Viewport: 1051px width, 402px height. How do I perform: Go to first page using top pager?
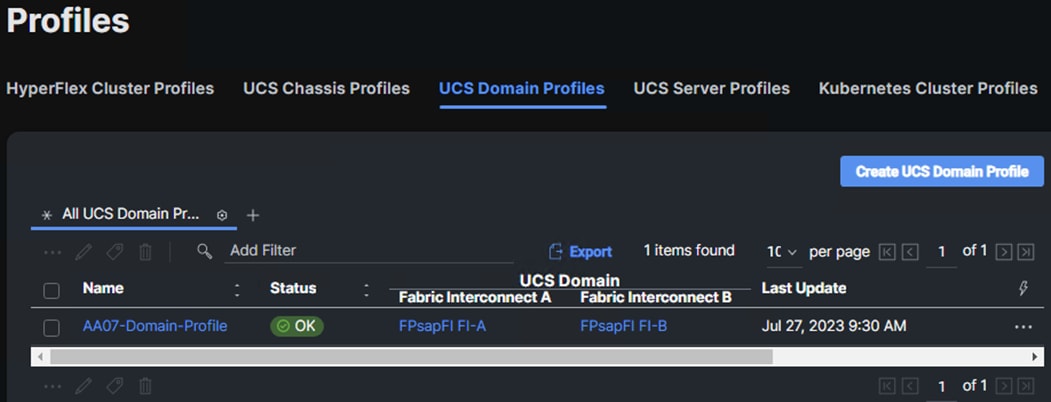click(x=887, y=252)
